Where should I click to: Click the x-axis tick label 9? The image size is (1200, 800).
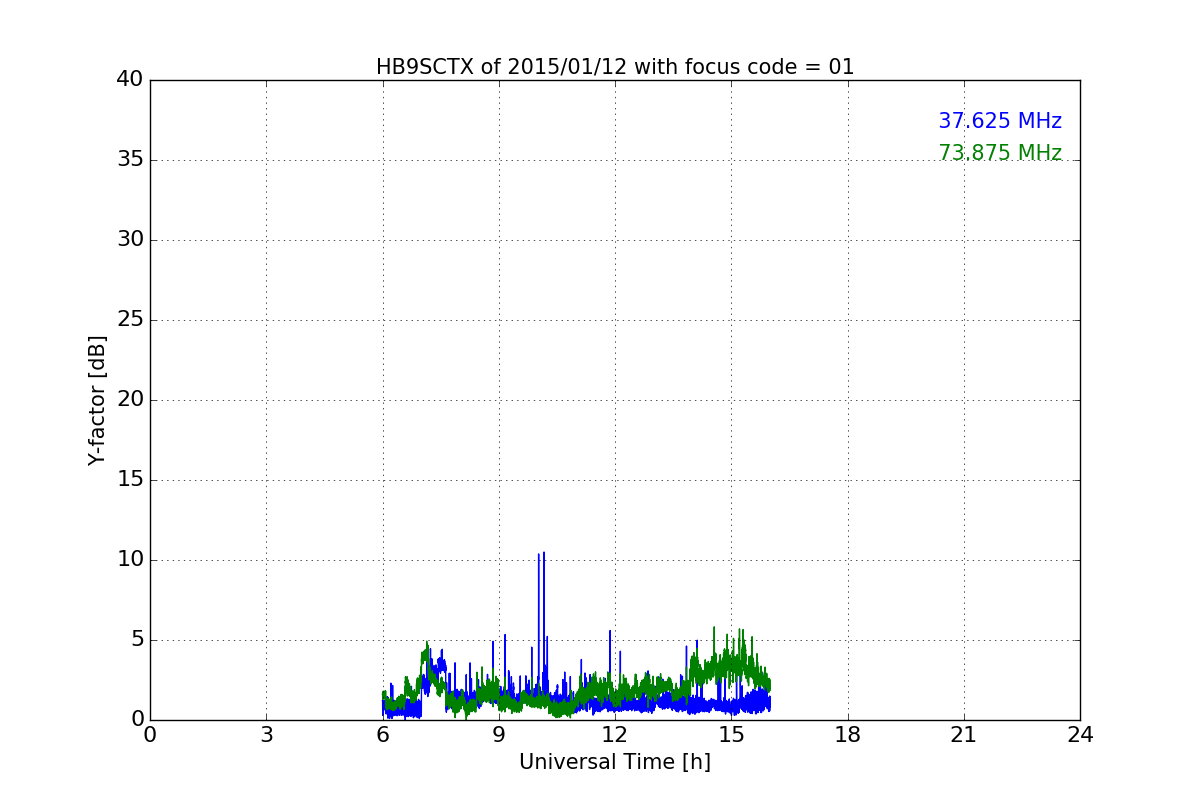[499, 735]
